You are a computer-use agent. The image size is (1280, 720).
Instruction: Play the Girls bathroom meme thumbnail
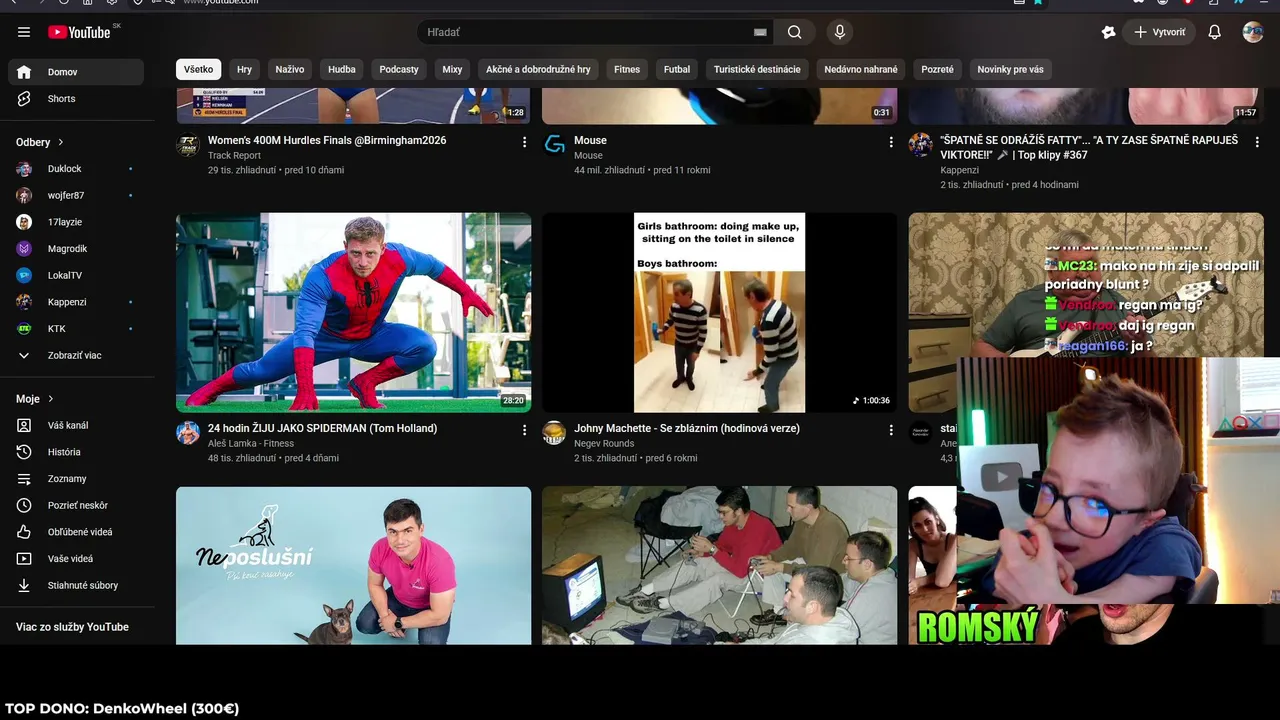tap(720, 312)
